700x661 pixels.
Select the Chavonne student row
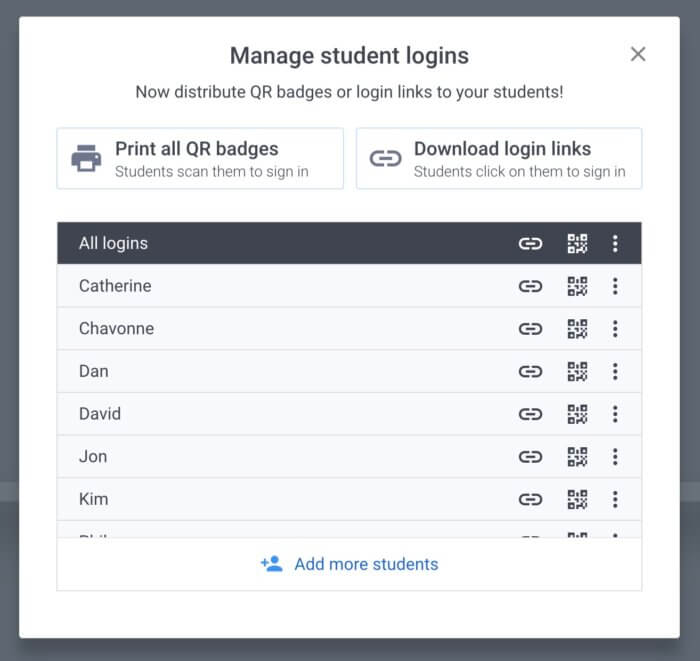[x=349, y=329]
